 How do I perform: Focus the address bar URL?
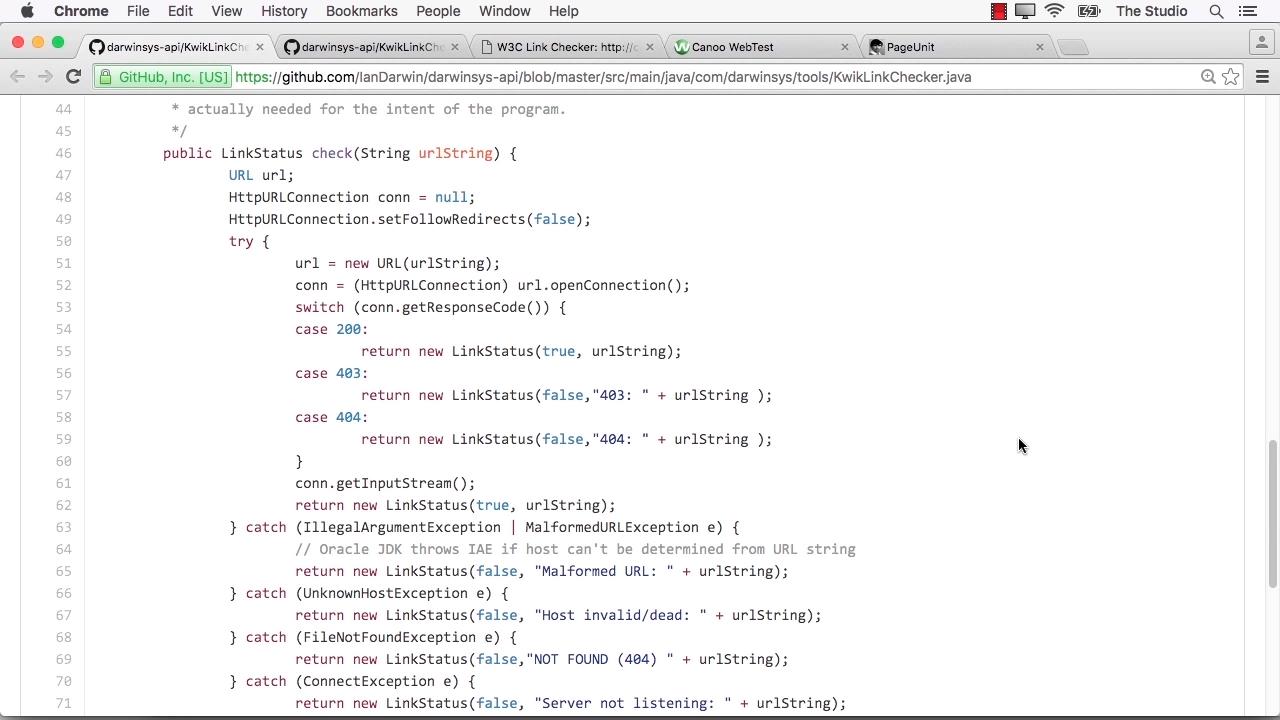603,77
